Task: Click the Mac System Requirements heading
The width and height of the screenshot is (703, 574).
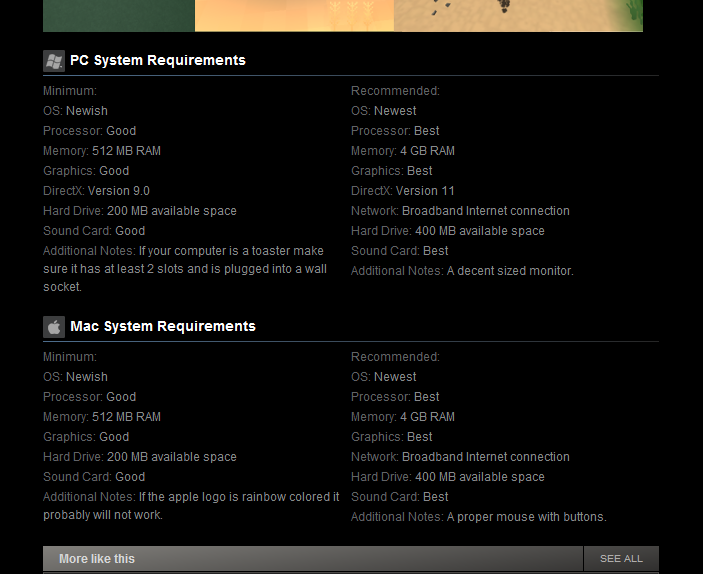Action: point(163,327)
